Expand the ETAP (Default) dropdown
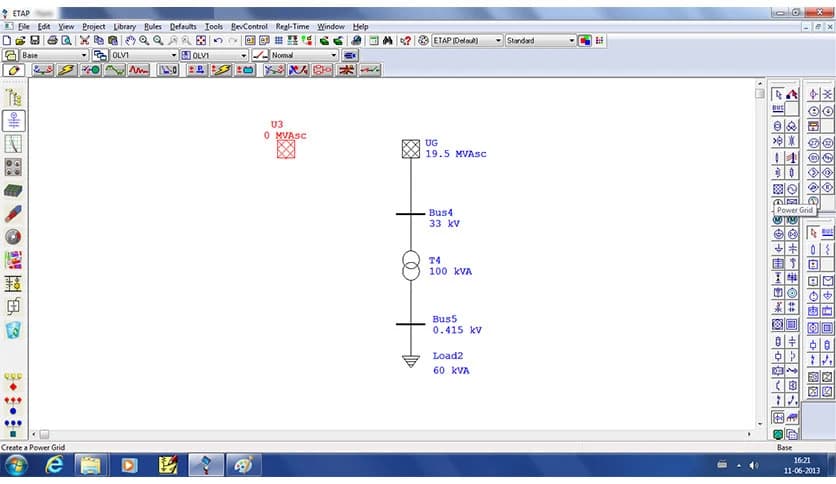Image resolution: width=836 pixels, height=484 pixels. [x=497, y=40]
